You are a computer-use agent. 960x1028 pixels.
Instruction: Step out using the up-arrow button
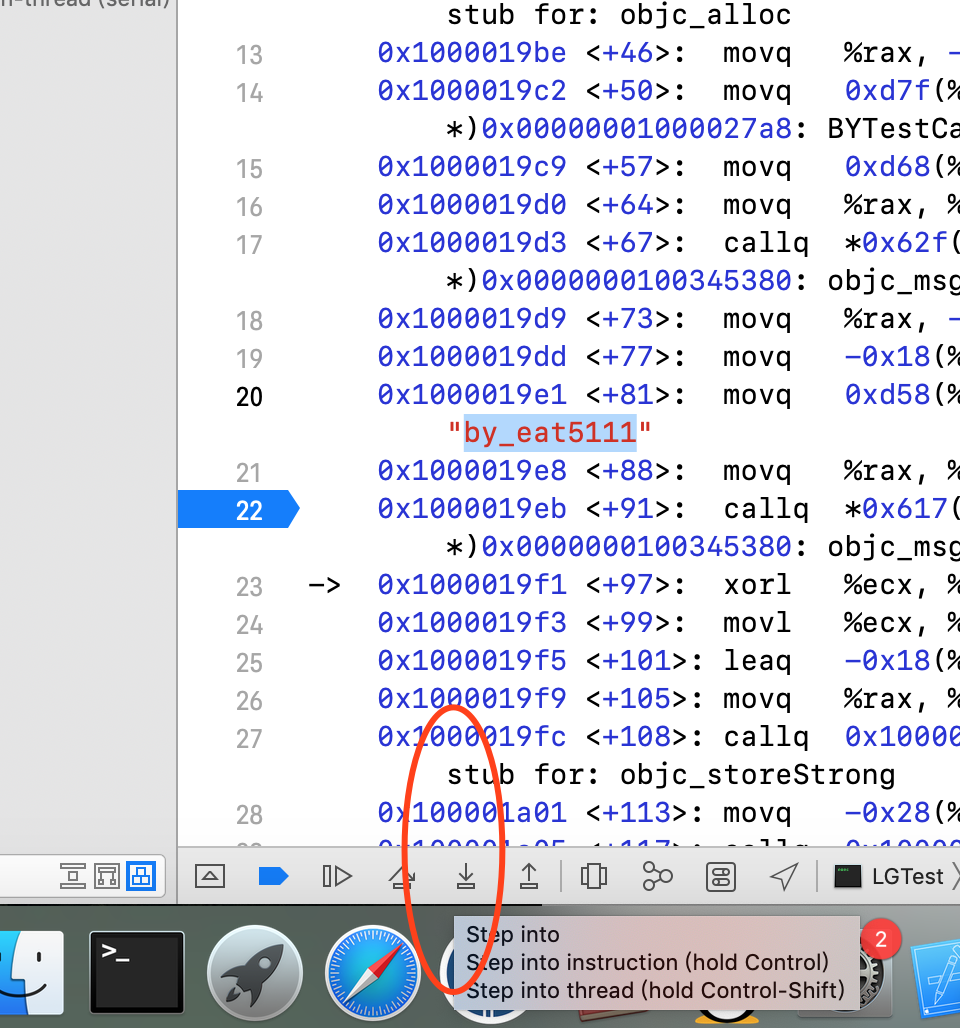[529, 876]
